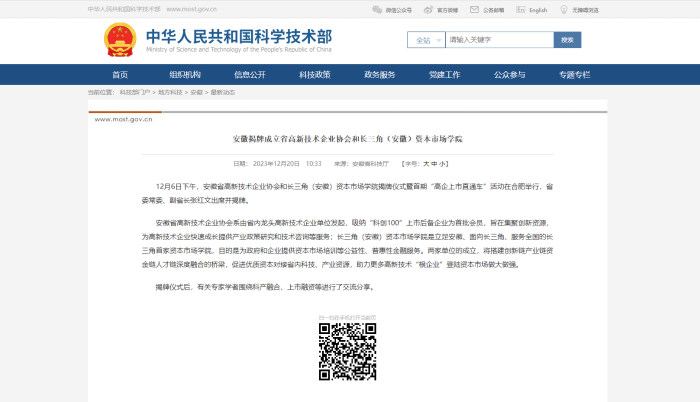Viewport: 700px width, 402px height.
Task: Open the 全站 search scope dropdown
Action: click(x=426, y=40)
